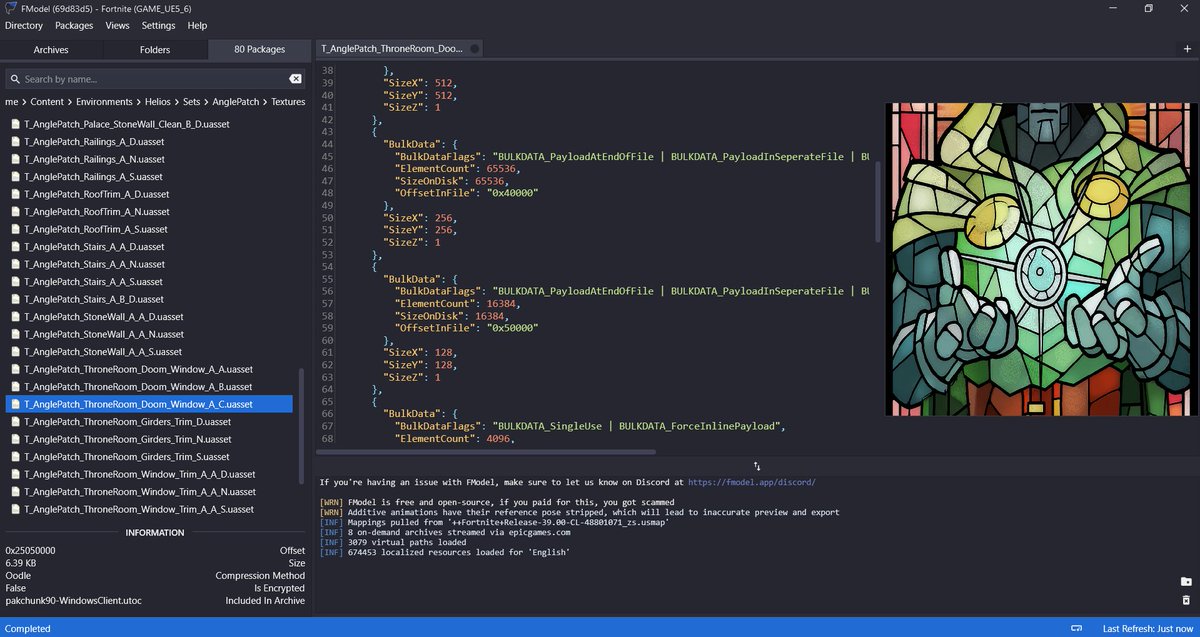
Task: Click the 6.39 KB size value
Action: 22,563
